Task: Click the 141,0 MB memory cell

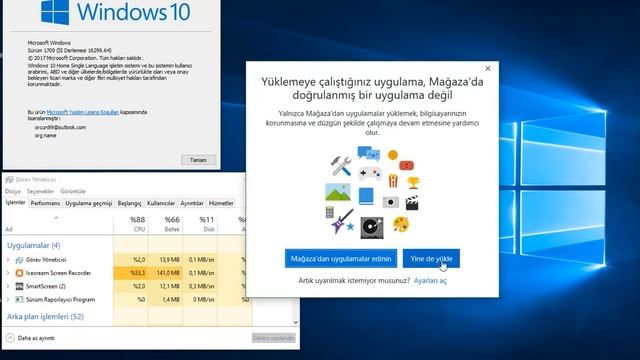Action: click(x=165, y=273)
